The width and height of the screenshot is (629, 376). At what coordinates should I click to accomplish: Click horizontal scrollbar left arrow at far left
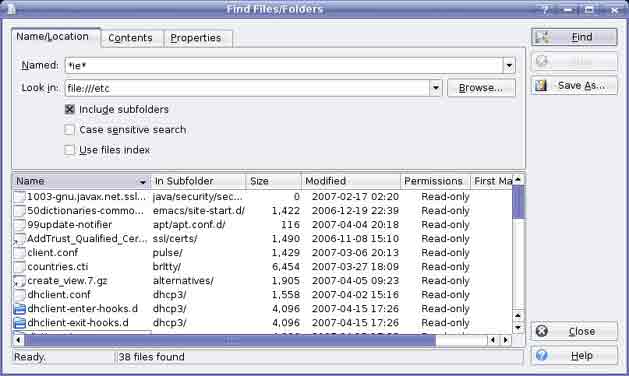pos(18,340)
